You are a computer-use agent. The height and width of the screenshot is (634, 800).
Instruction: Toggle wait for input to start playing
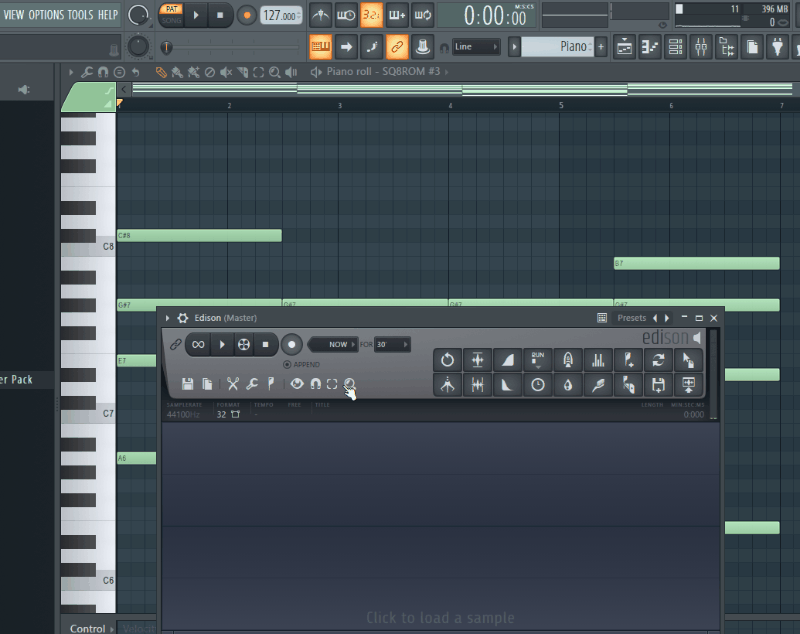coord(346,15)
